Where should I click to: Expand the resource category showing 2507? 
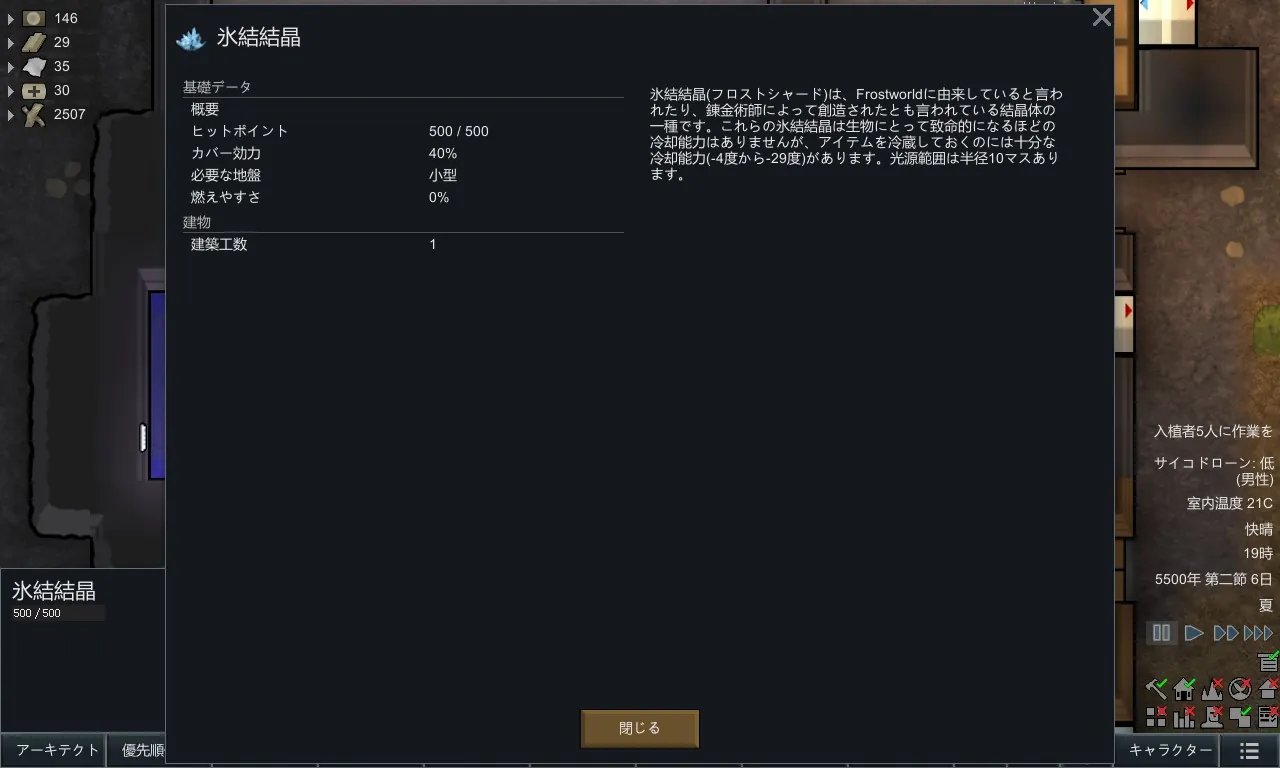click(11, 115)
